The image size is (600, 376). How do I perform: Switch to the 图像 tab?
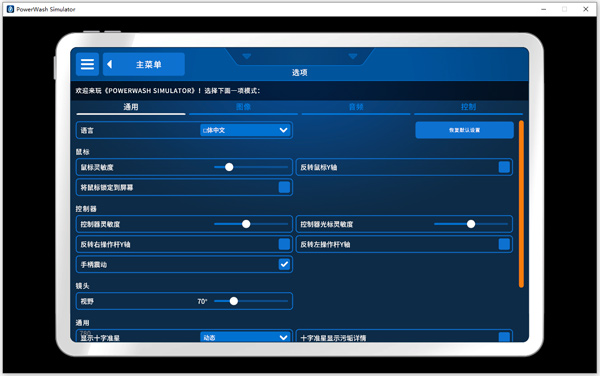[243, 107]
